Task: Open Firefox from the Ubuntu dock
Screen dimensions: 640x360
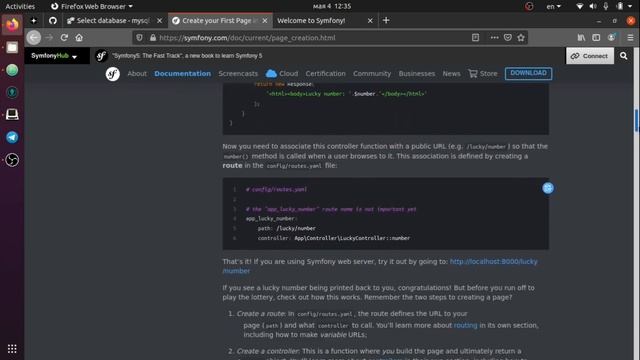Action: tap(12, 24)
